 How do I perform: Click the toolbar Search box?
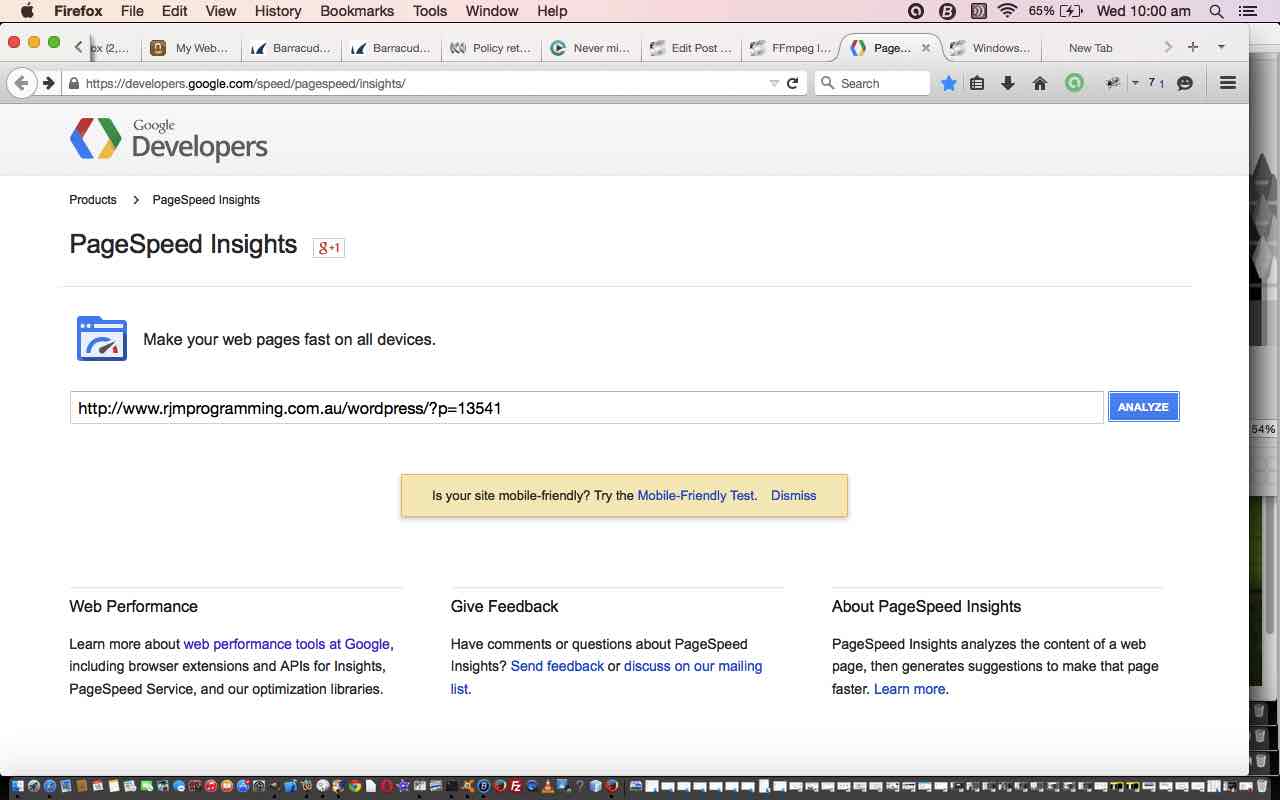click(872, 83)
